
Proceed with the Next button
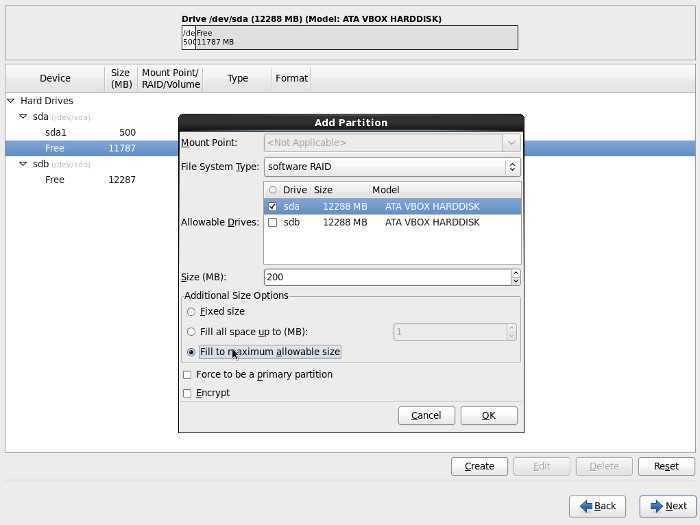(668, 506)
